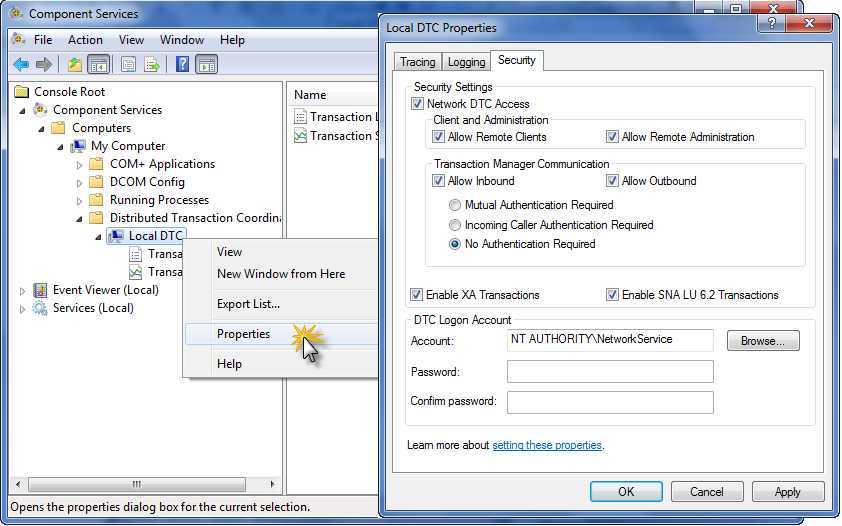Select Mutual Authentication Required
The height and width of the screenshot is (526, 842).
coord(455,205)
